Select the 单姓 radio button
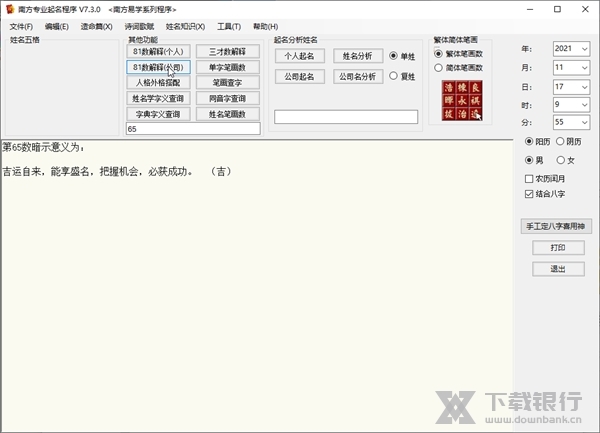Screen dimensions: 600x433 (x=393, y=56)
